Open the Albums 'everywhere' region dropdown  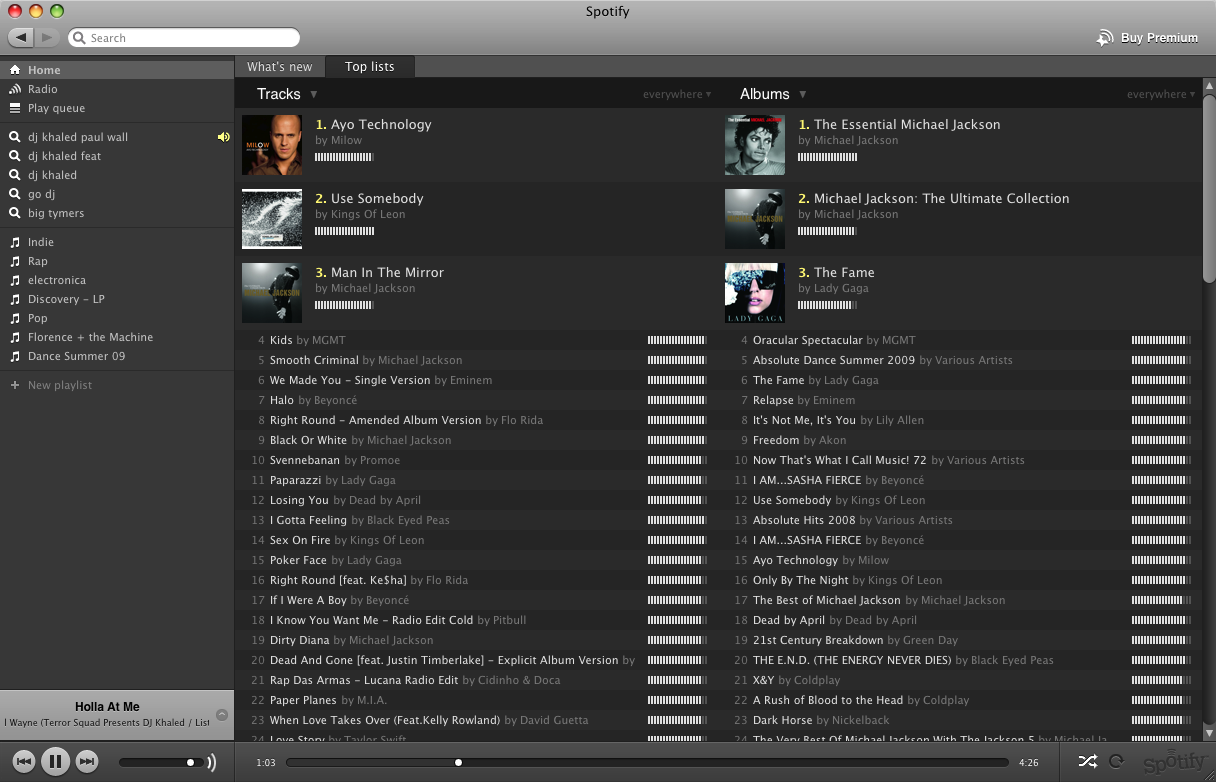pos(1161,94)
